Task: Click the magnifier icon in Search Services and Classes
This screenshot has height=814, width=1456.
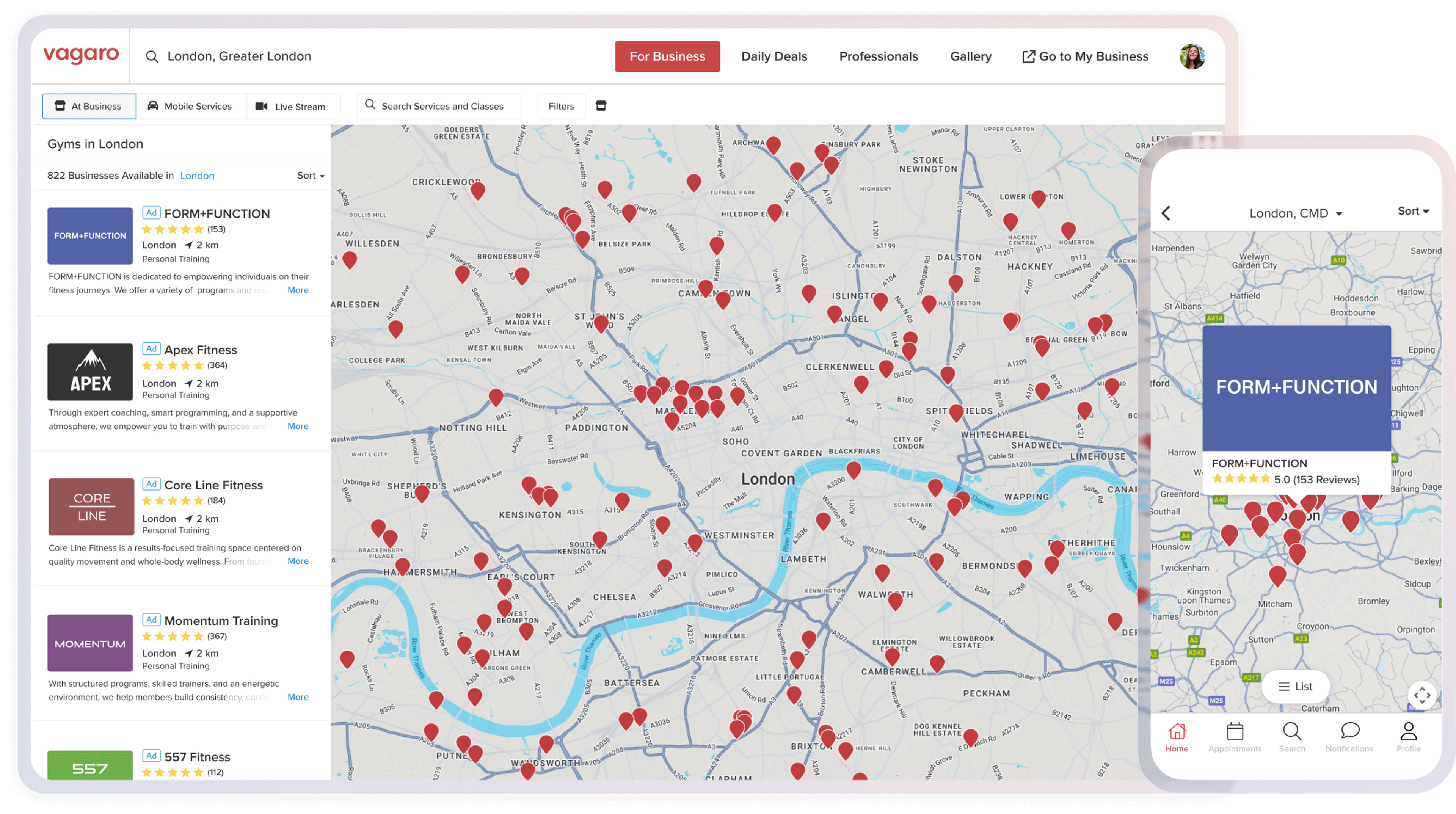Action: (x=370, y=105)
